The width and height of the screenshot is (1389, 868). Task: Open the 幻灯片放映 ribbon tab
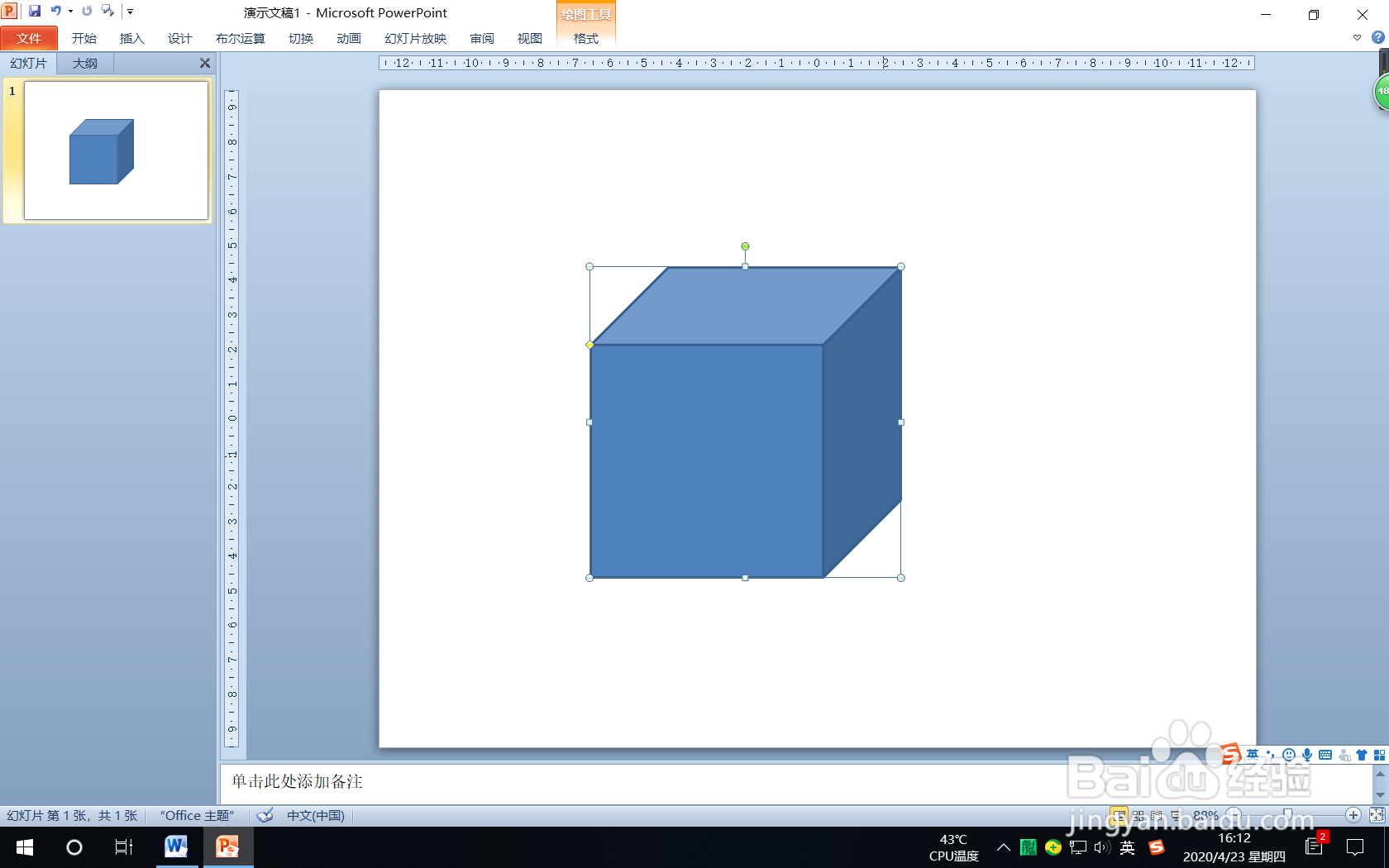click(x=415, y=38)
